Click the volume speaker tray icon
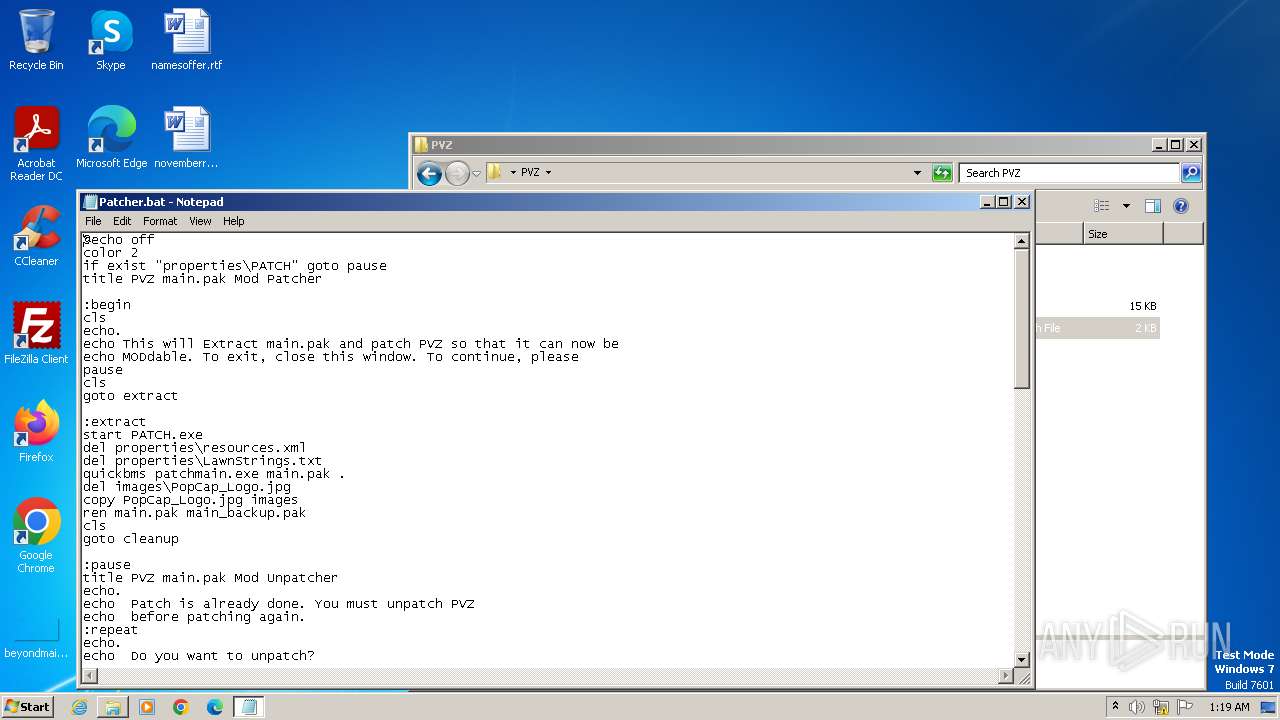 [x=1137, y=707]
